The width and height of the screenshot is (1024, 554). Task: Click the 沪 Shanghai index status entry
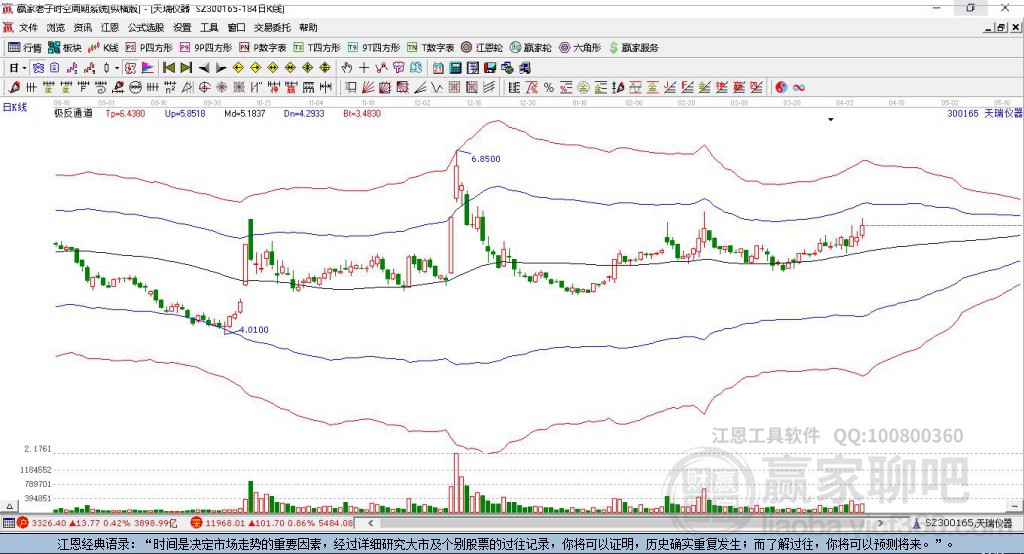pos(98,523)
